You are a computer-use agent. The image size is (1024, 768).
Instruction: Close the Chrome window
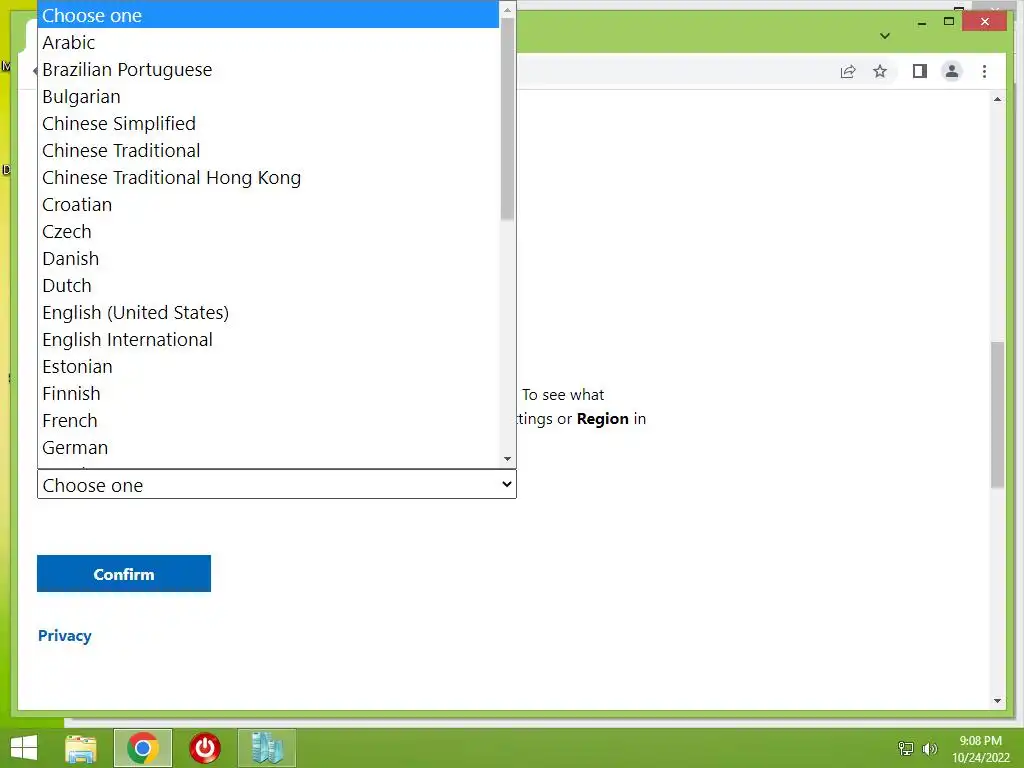985,22
